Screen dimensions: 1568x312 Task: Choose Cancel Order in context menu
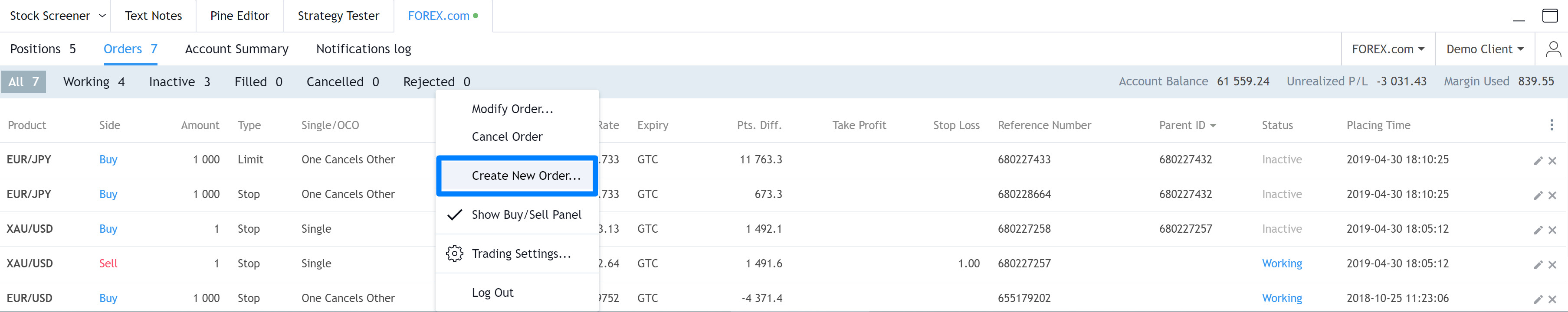(x=507, y=137)
